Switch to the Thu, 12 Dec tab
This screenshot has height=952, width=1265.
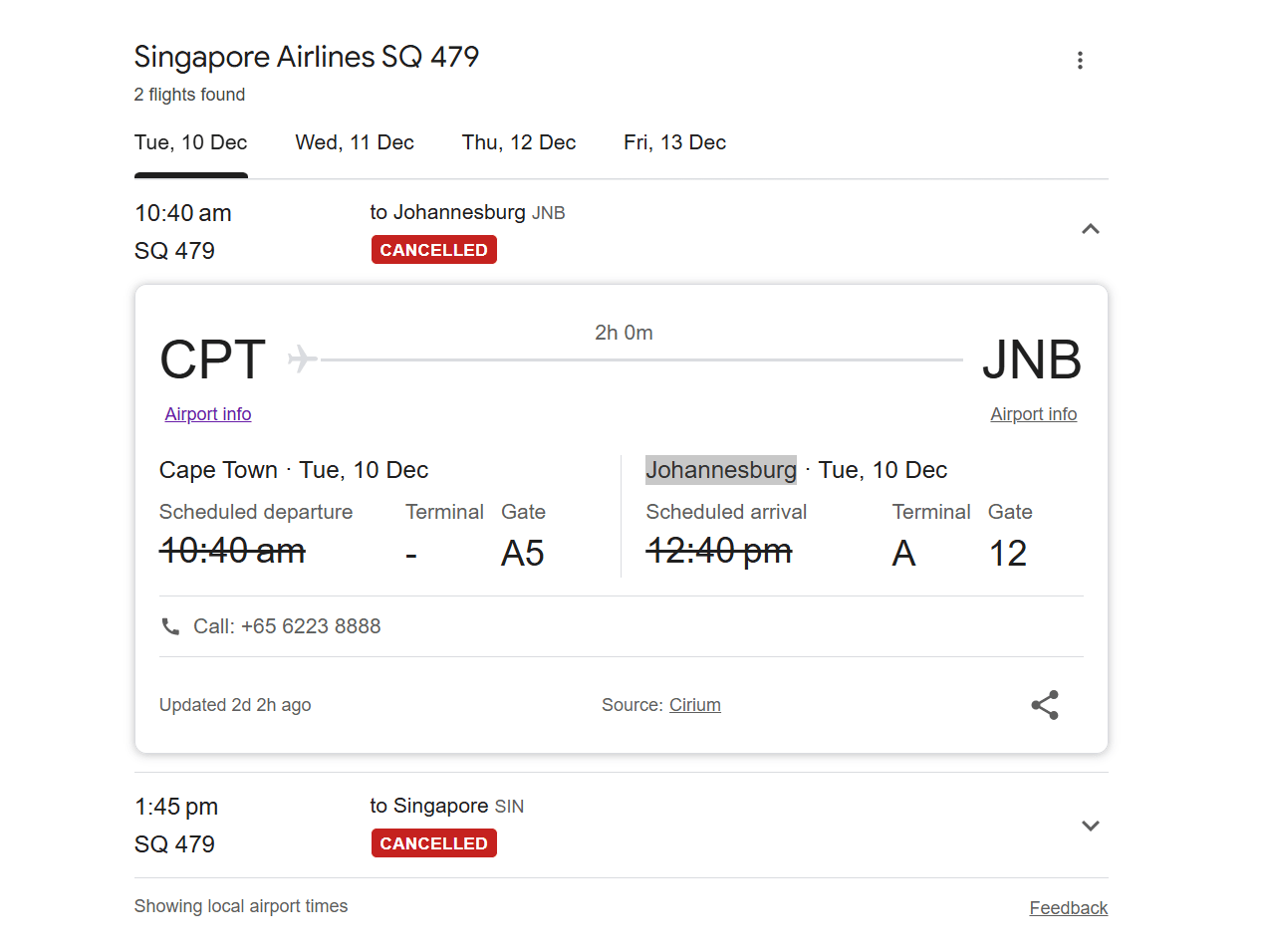click(519, 142)
